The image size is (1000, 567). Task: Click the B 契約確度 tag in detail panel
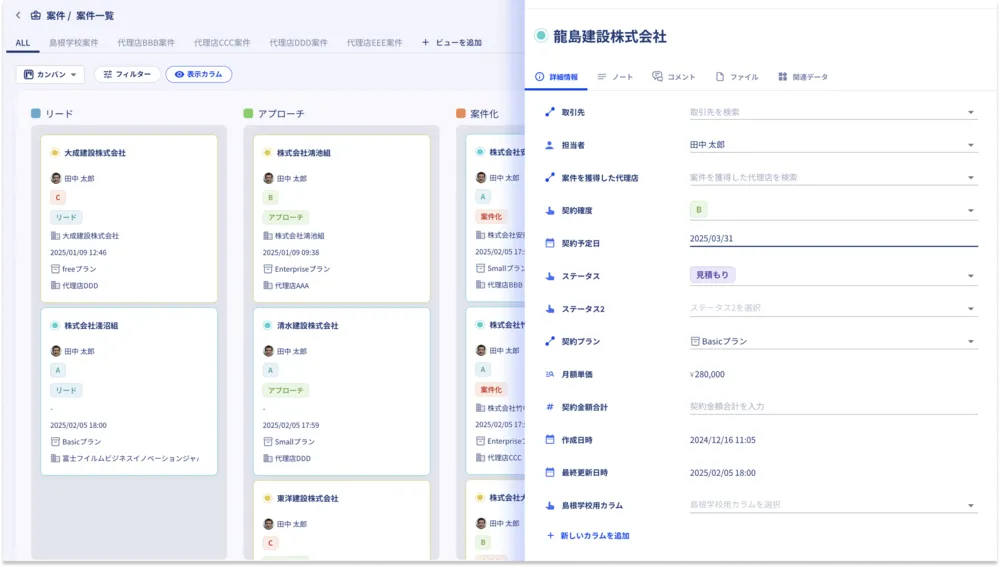[698, 209]
